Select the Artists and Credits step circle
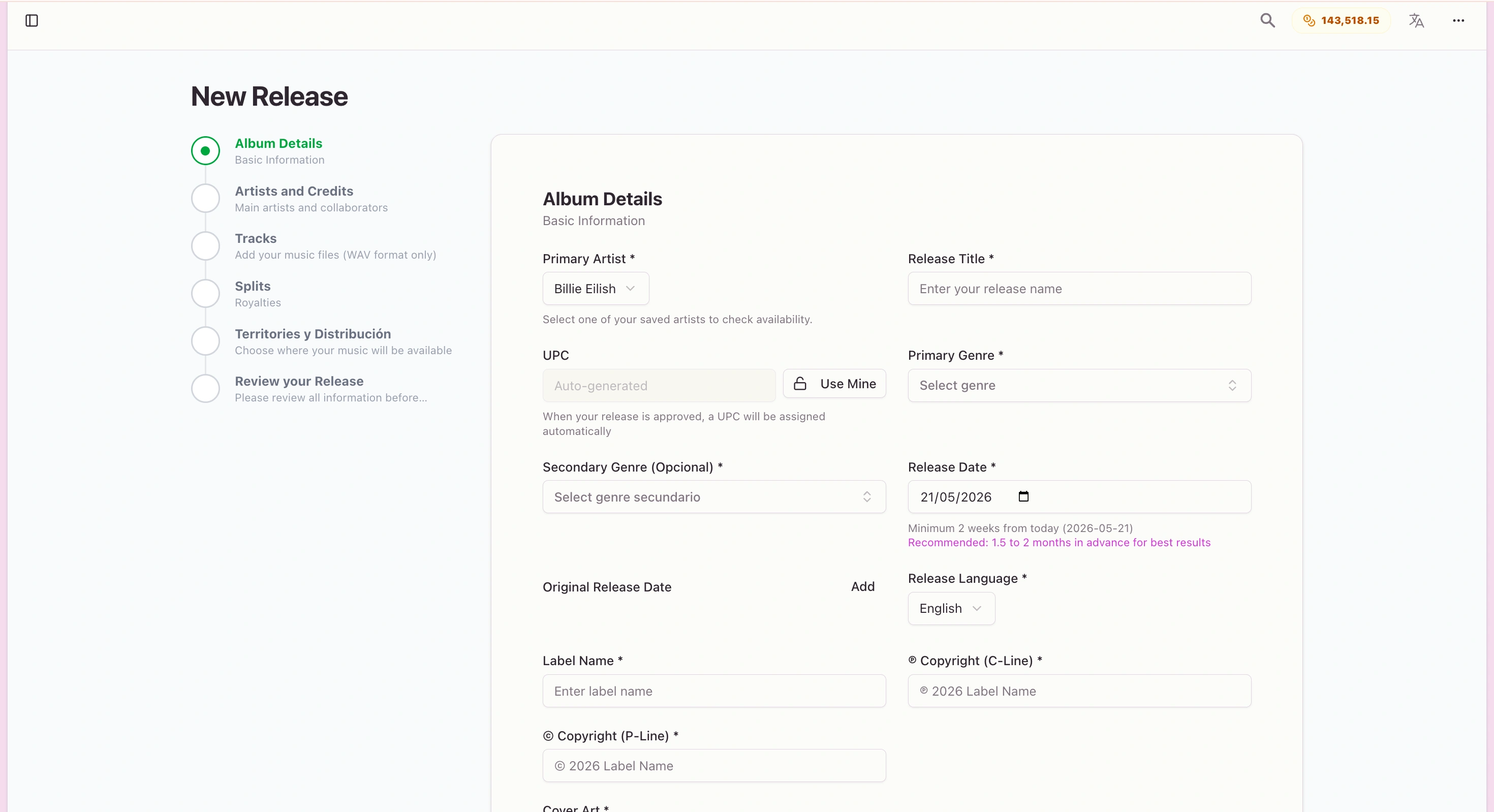This screenshot has height=812, width=1494. pos(205,198)
